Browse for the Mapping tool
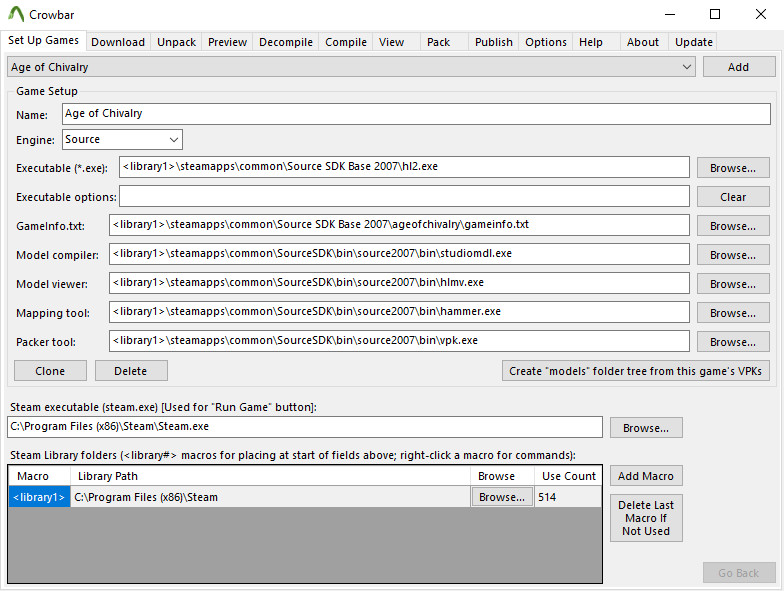Image resolution: width=784 pixels, height=591 pixels. [733, 313]
